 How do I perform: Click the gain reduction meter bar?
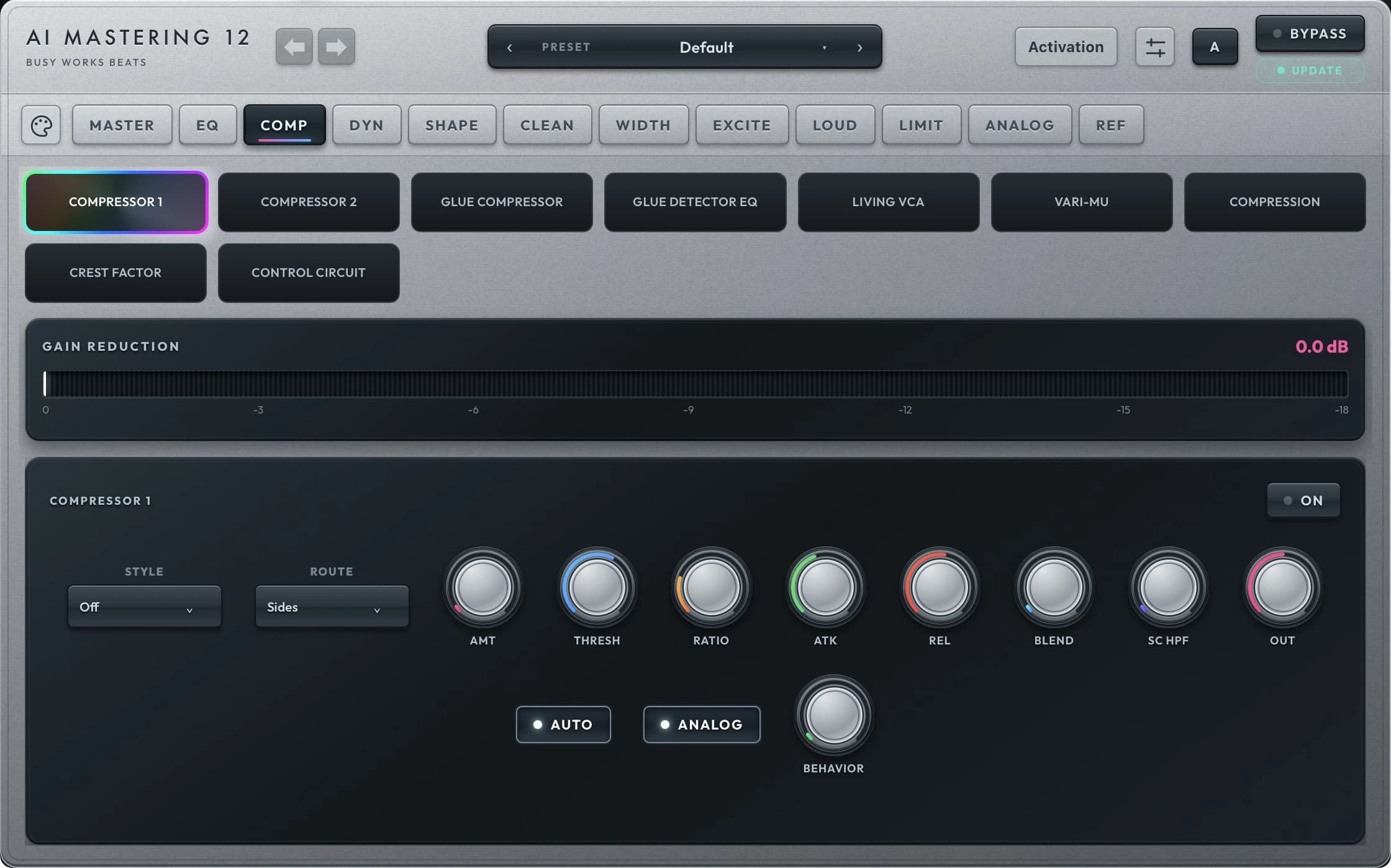695,384
